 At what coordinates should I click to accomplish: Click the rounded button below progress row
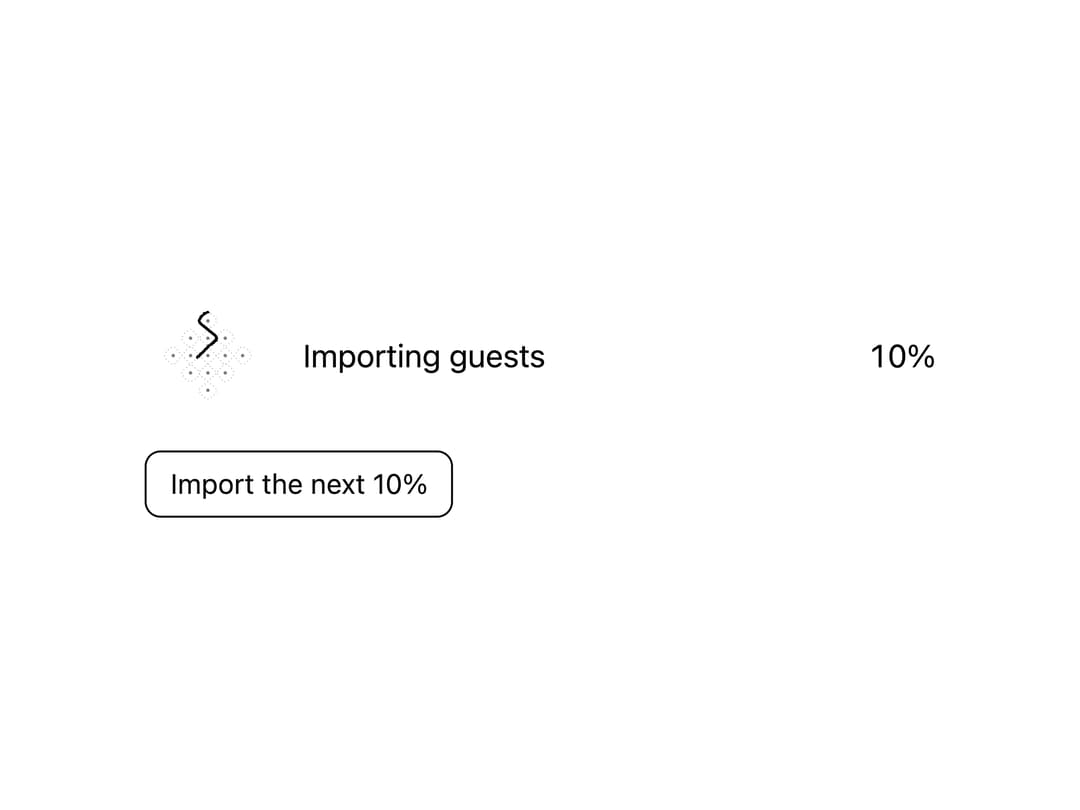pyautogui.click(x=298, y=484)
